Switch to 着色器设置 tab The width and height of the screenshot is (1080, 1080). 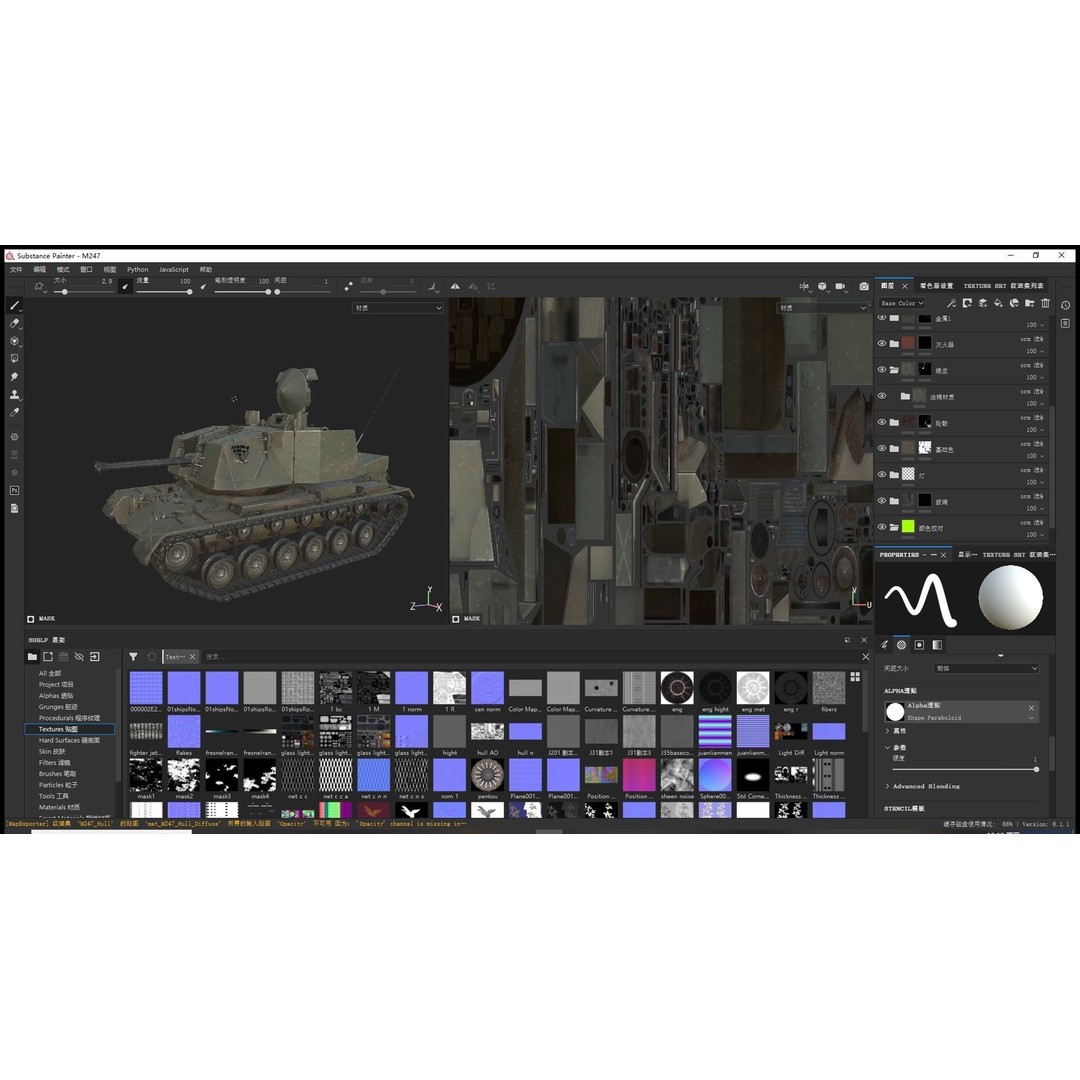click(937, 286)
